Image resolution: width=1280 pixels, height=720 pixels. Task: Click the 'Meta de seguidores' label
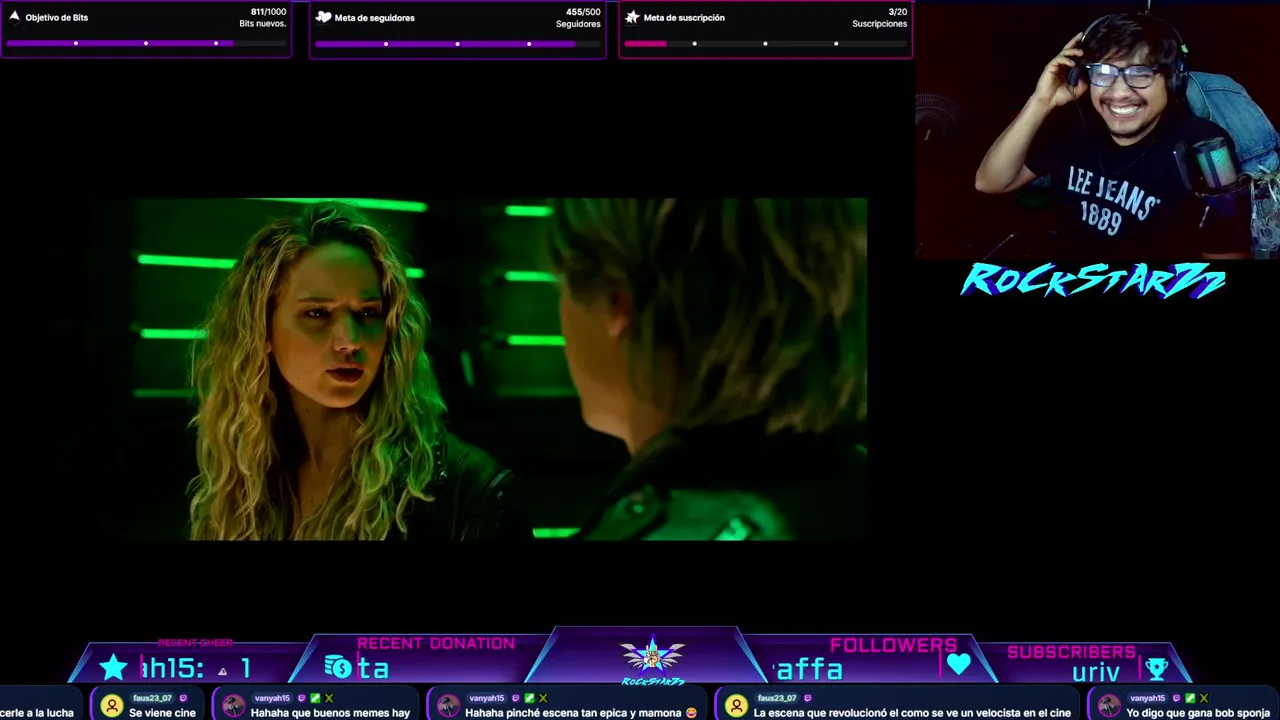pos(374,17)
